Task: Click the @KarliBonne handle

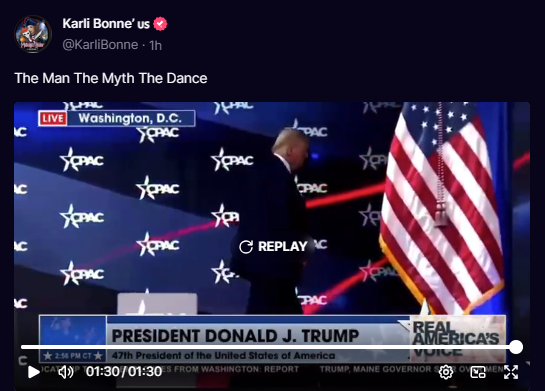Action: [x=100, y=45]
